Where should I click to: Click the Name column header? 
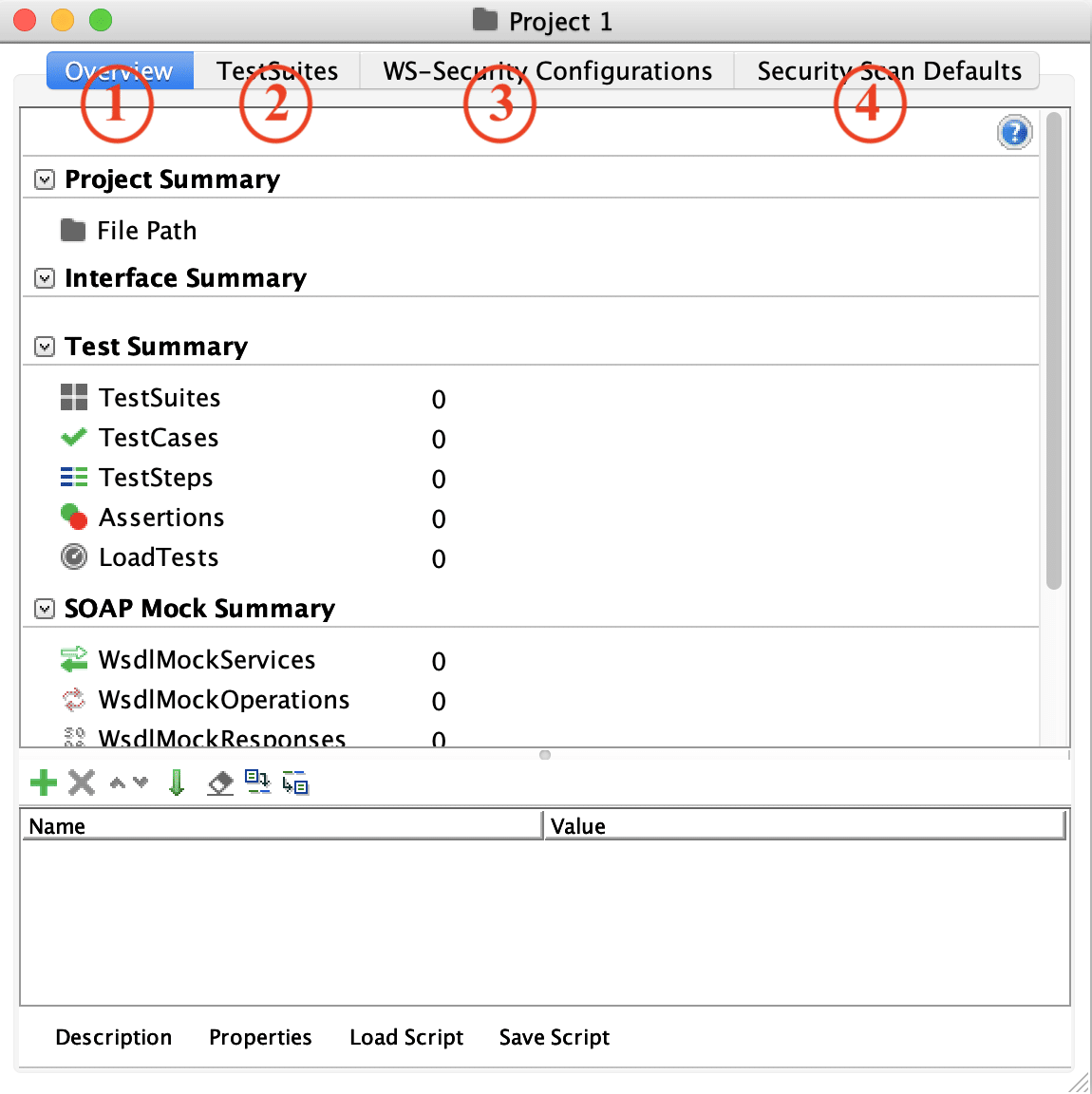pos(282,825)
